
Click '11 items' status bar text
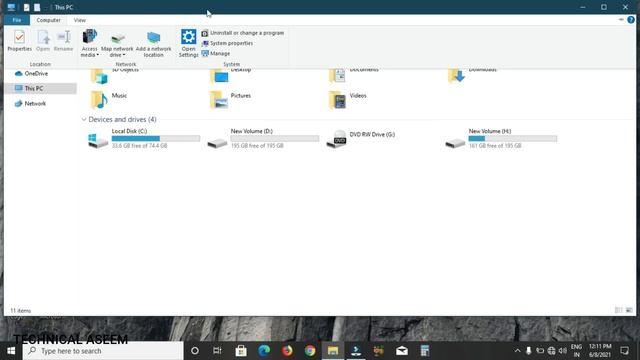coord(20,311)
